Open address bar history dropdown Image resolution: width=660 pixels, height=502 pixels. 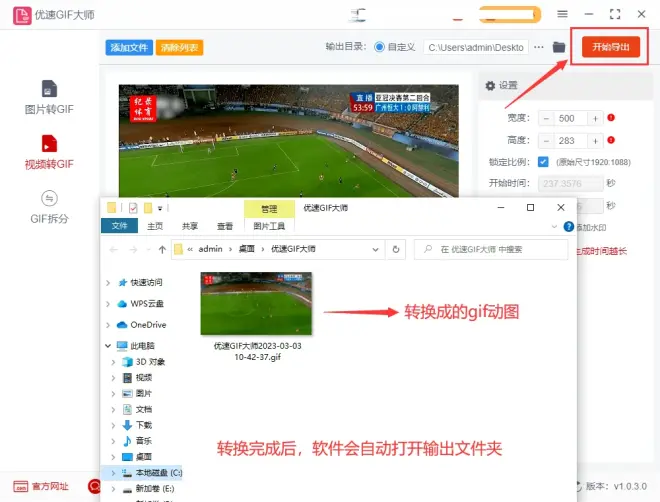tap(375, 250)
